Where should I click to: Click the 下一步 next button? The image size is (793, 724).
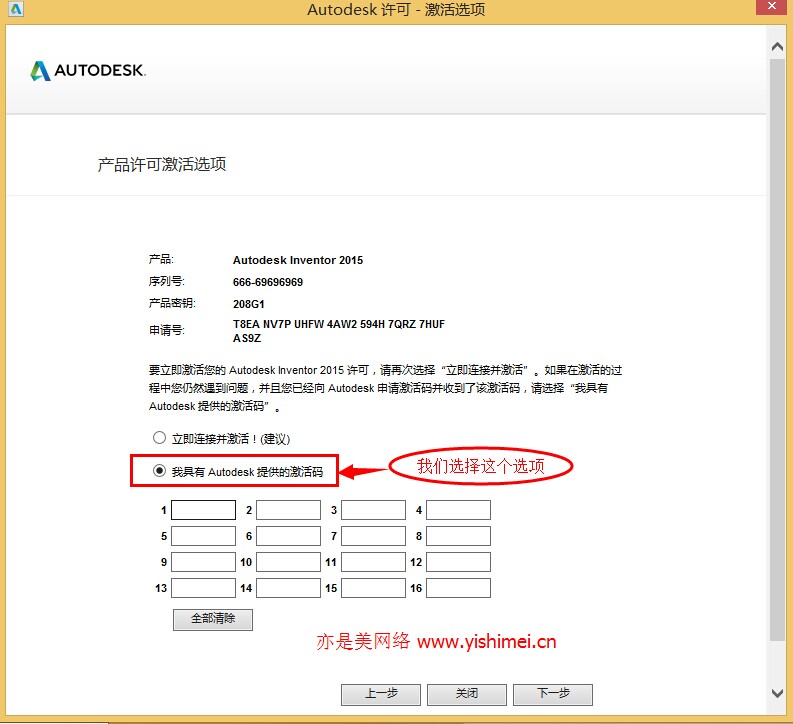click(x=553, y=694)
